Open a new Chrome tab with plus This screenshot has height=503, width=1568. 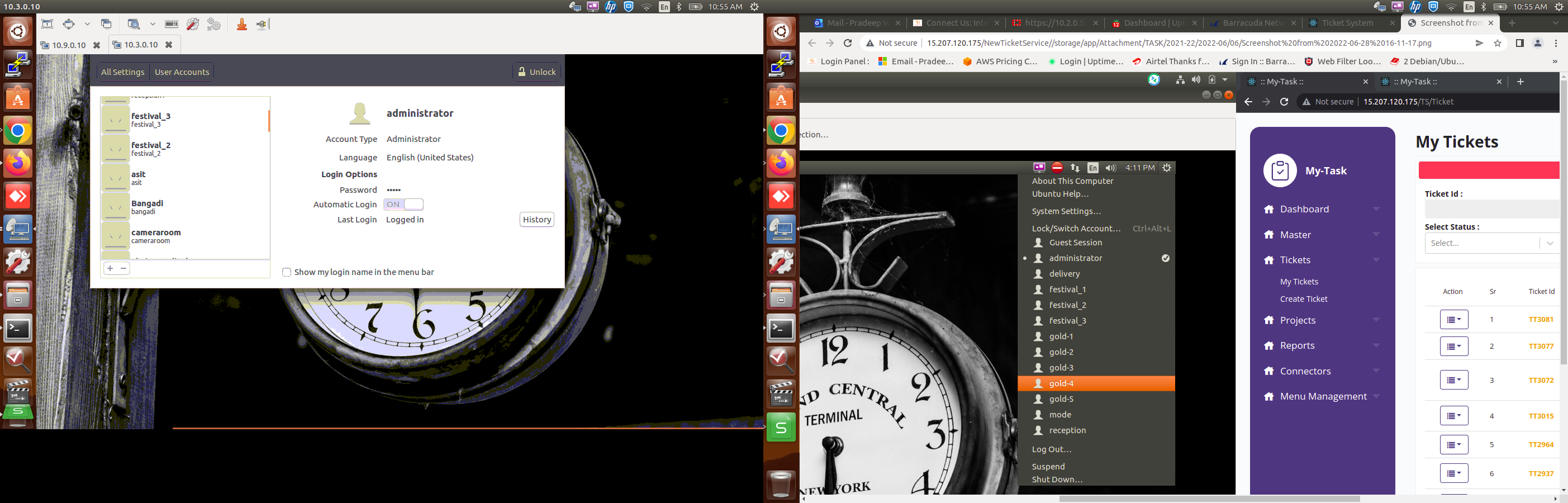click(1512, 23)
